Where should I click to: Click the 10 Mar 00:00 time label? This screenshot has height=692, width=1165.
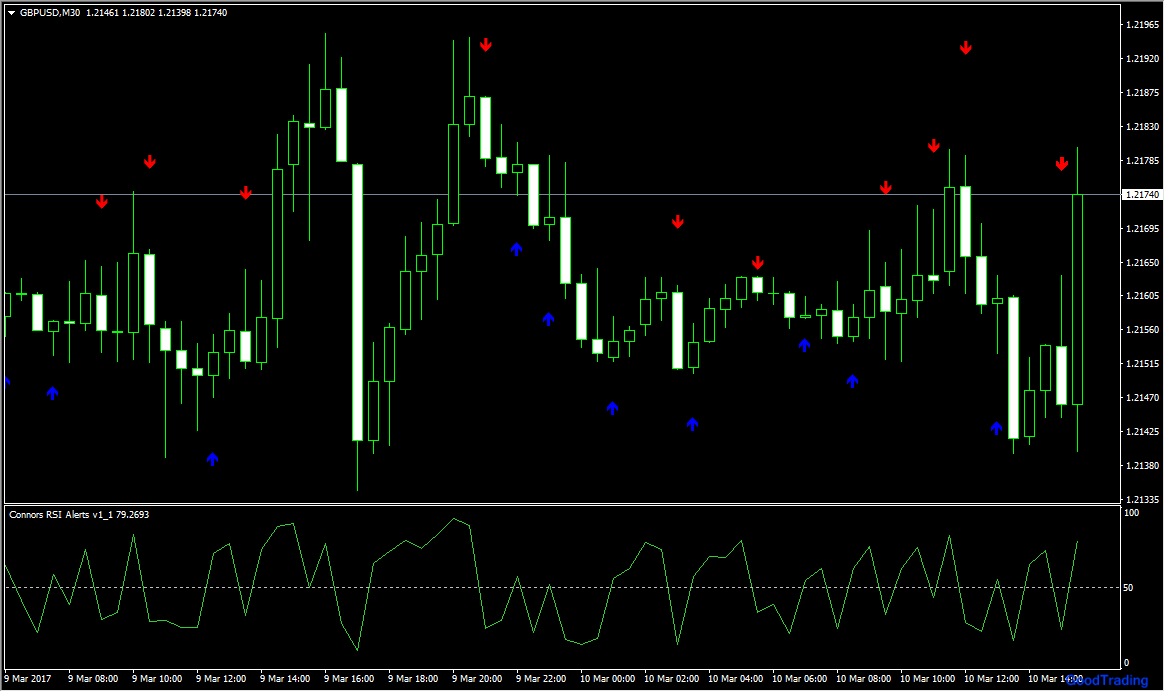click(607, 679)
